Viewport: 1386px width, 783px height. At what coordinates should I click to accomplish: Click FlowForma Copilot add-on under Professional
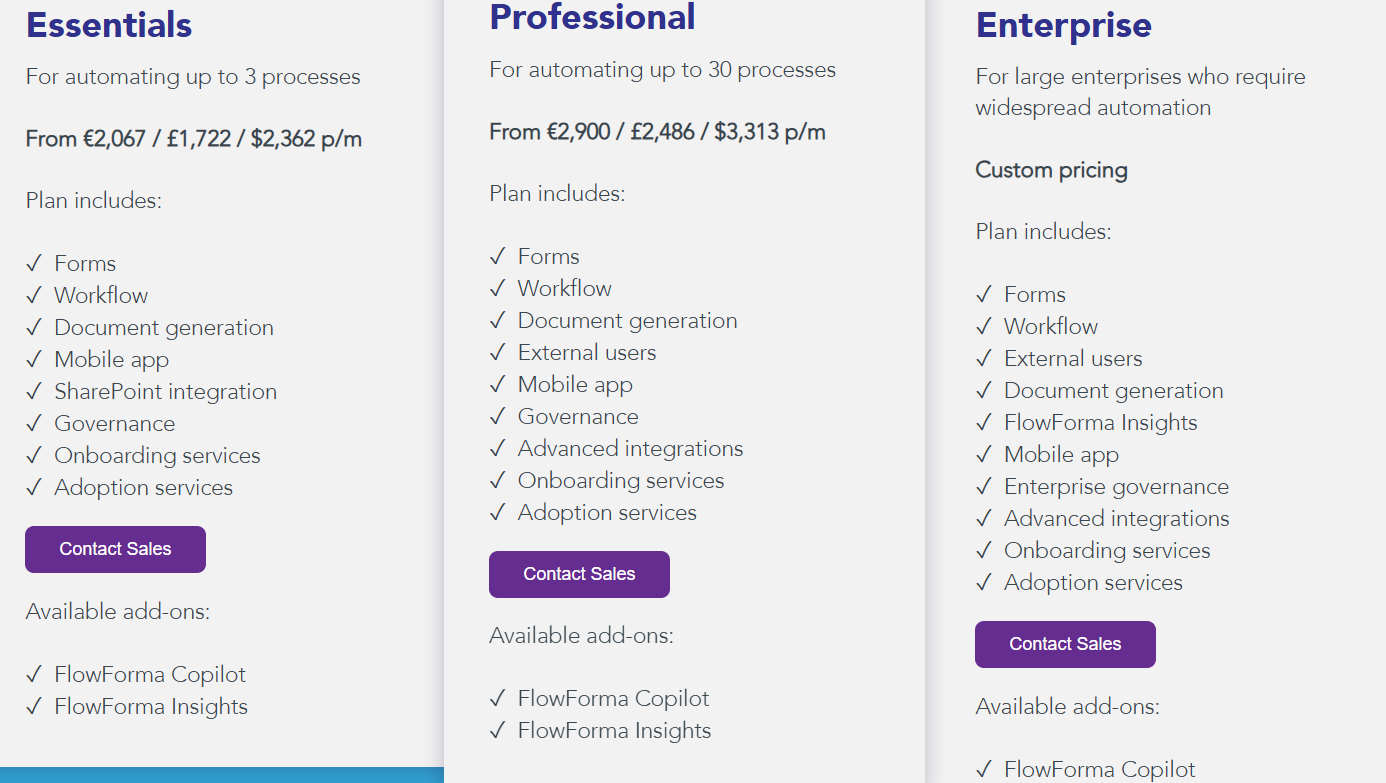coord(613,699)
